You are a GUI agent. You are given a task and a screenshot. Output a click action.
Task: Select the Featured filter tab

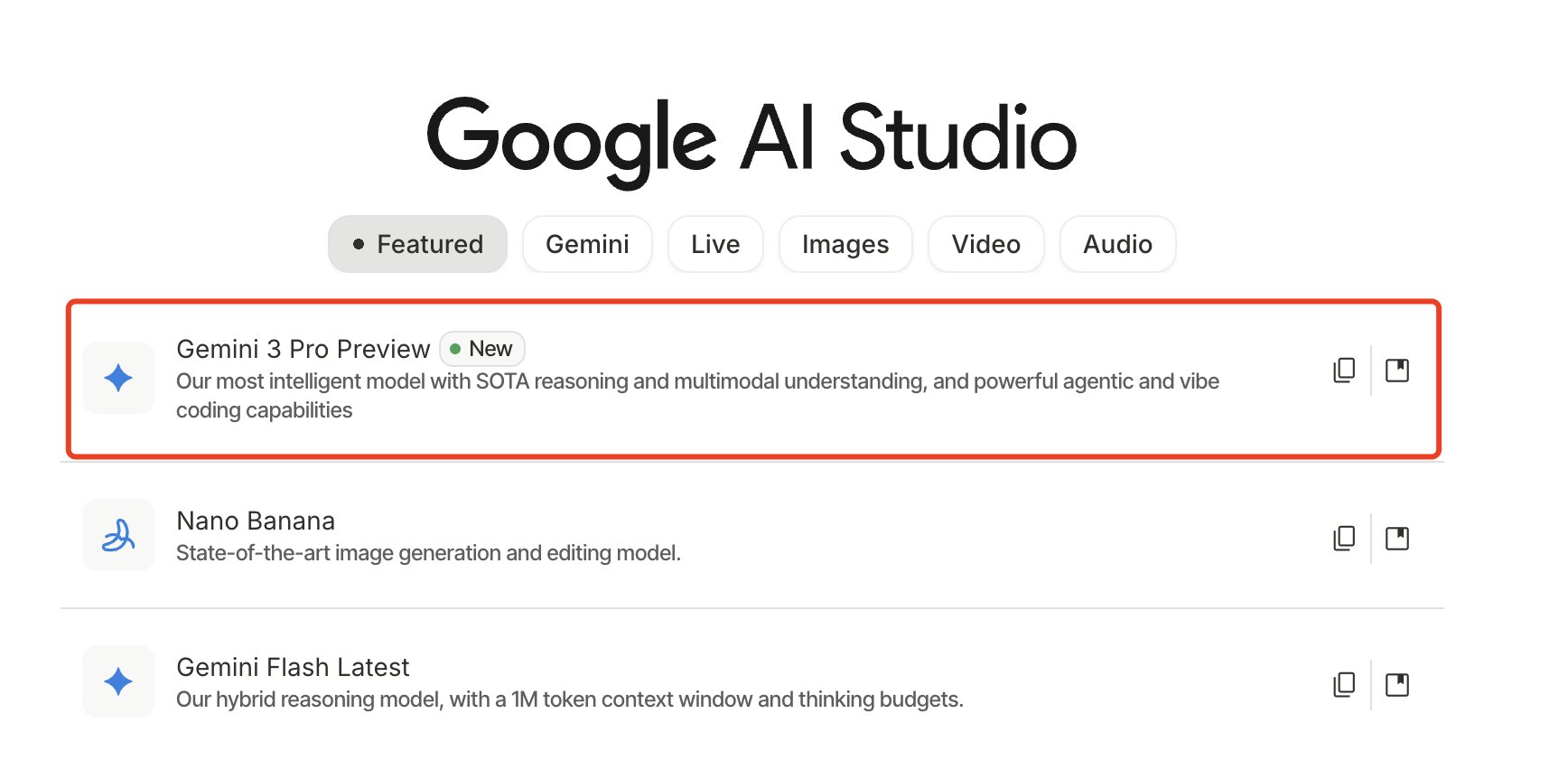(x=417, y=244)
